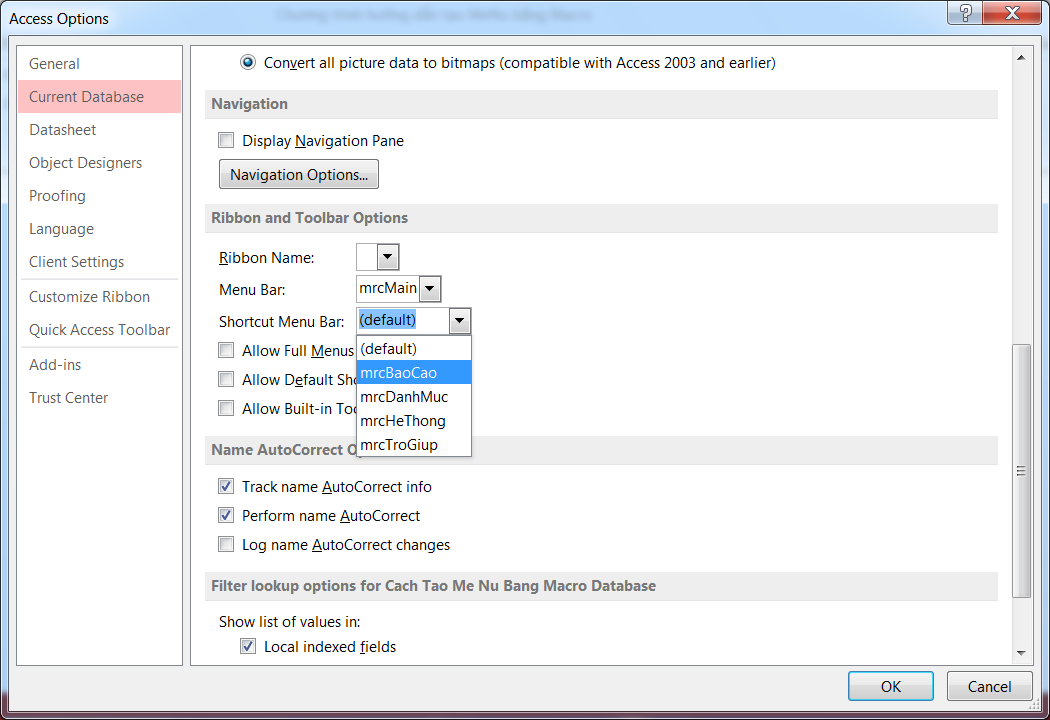Open the Datasheet options category
Viewport: 1050px width, 720px height.
point(63,130)
